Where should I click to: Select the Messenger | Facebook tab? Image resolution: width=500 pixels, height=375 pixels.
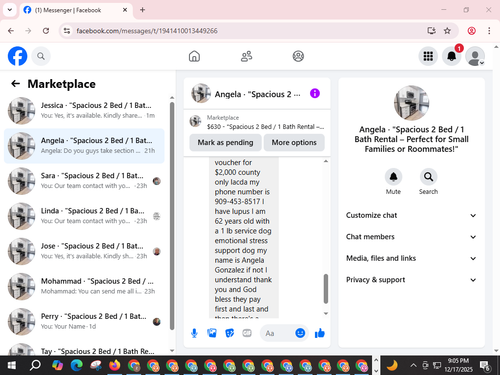tap(76, 10)
